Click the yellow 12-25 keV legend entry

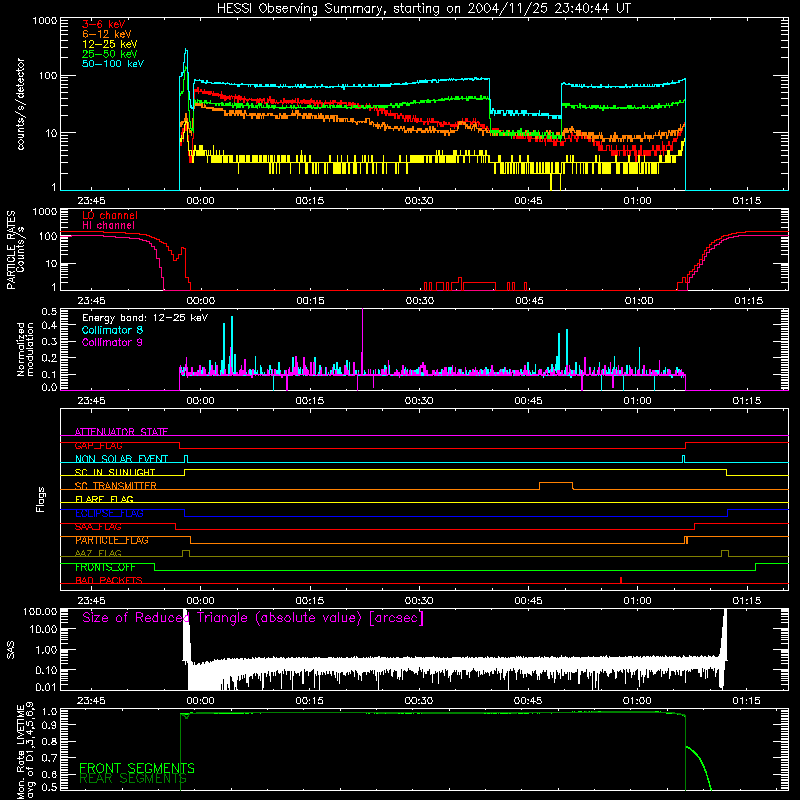click(110, 44)
